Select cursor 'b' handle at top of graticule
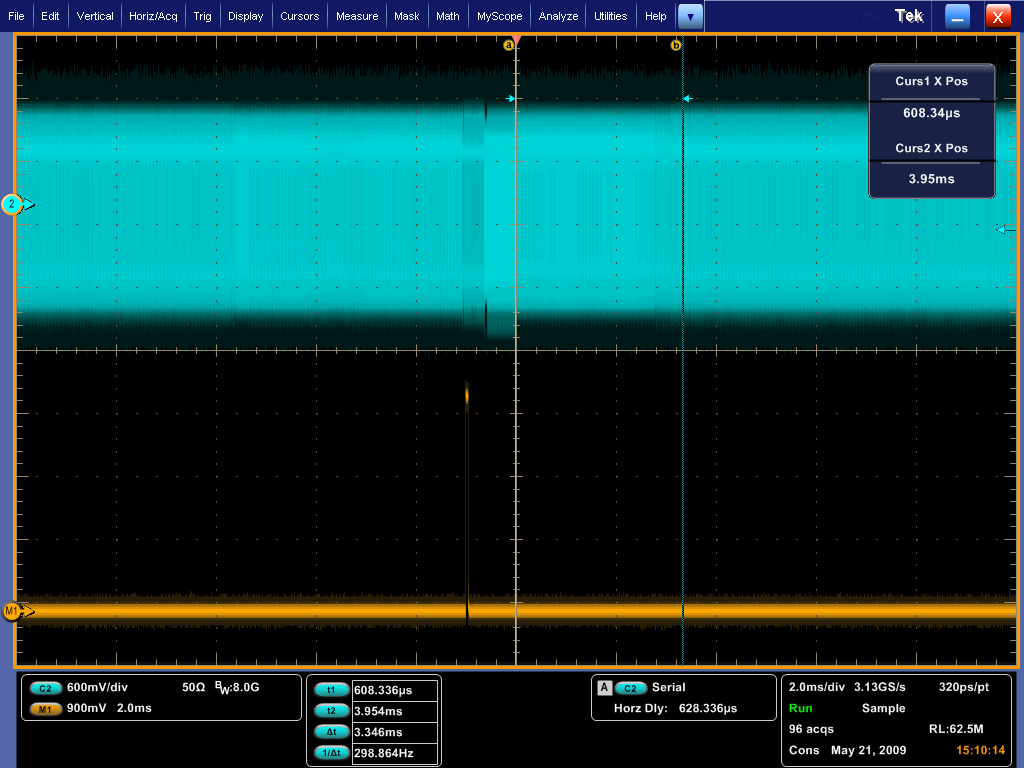 point(675,45)
